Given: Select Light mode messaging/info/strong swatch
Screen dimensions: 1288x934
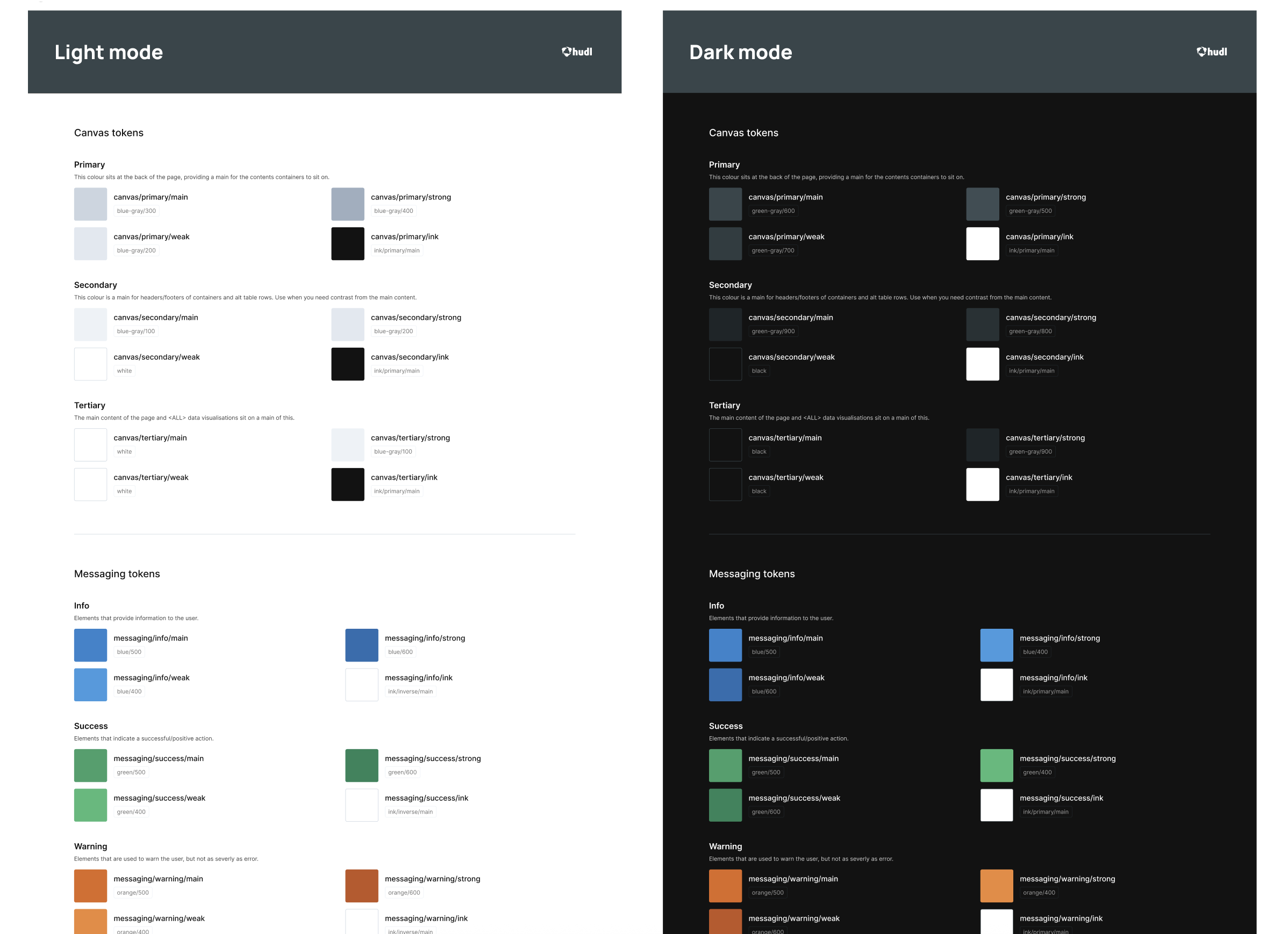Looking at the screenshot, I should 362,645.
